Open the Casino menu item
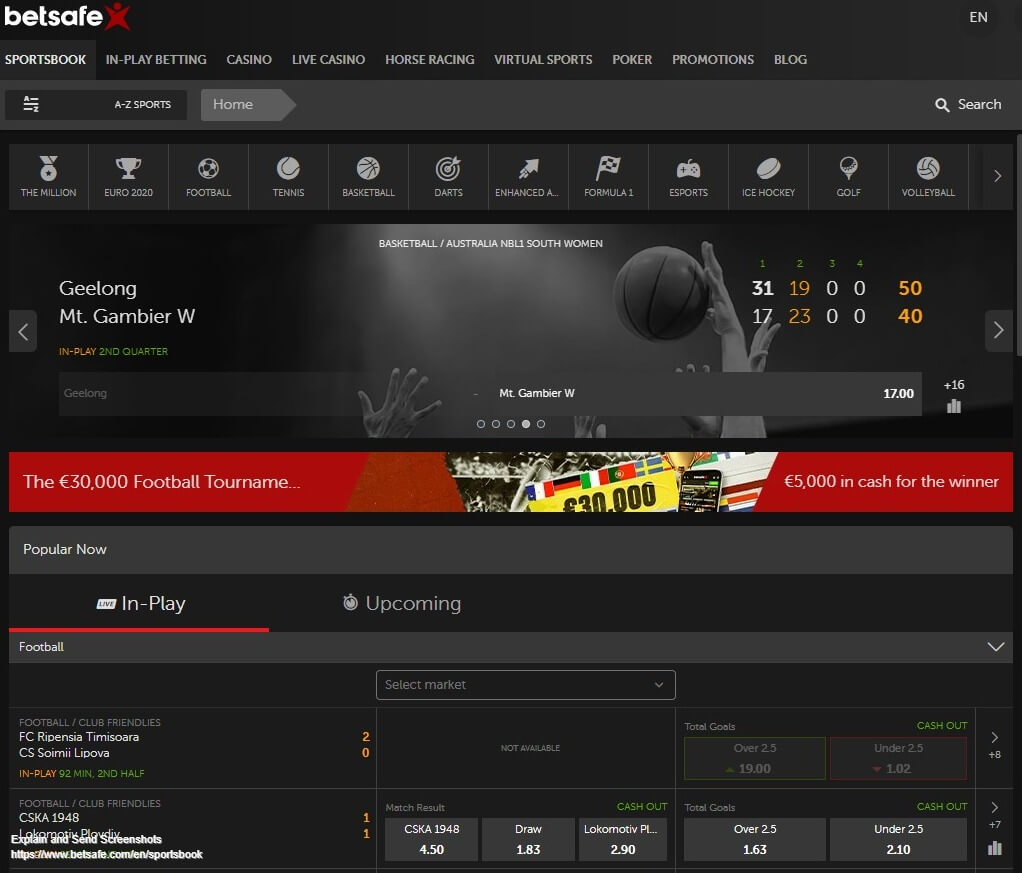Screen dimensions: 1022x873 249,59
